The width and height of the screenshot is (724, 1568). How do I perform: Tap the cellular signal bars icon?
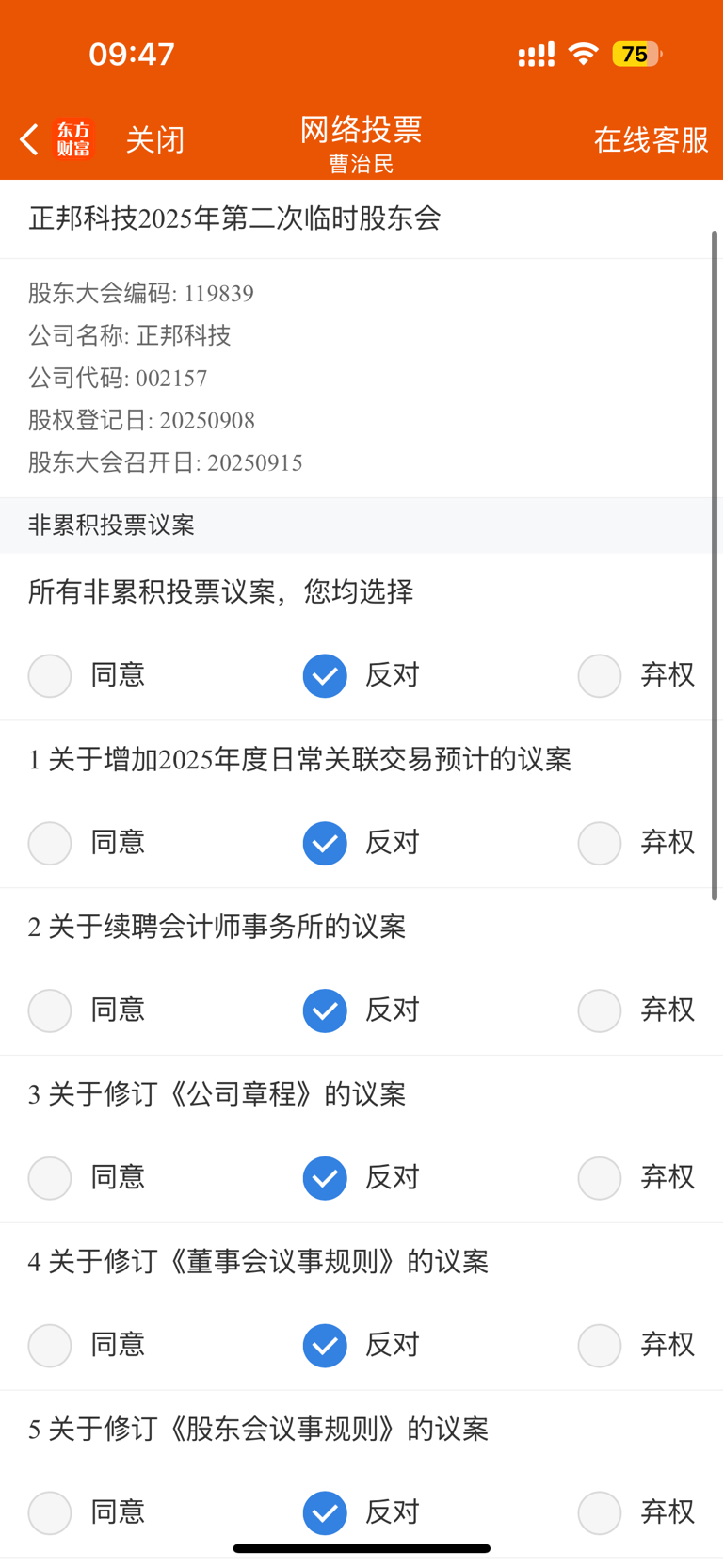point(537,55)
